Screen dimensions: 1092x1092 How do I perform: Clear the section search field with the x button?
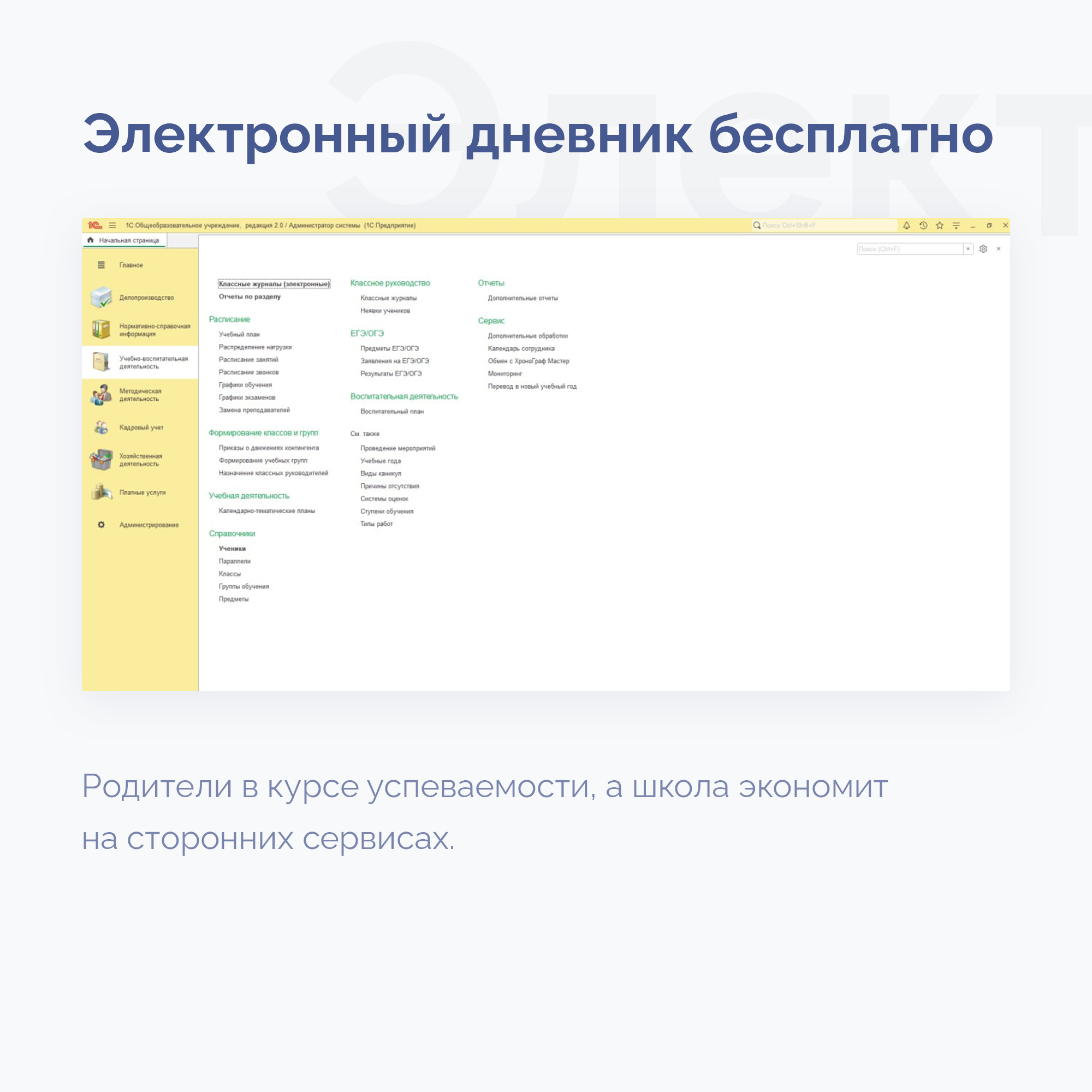tap(968, 248)
